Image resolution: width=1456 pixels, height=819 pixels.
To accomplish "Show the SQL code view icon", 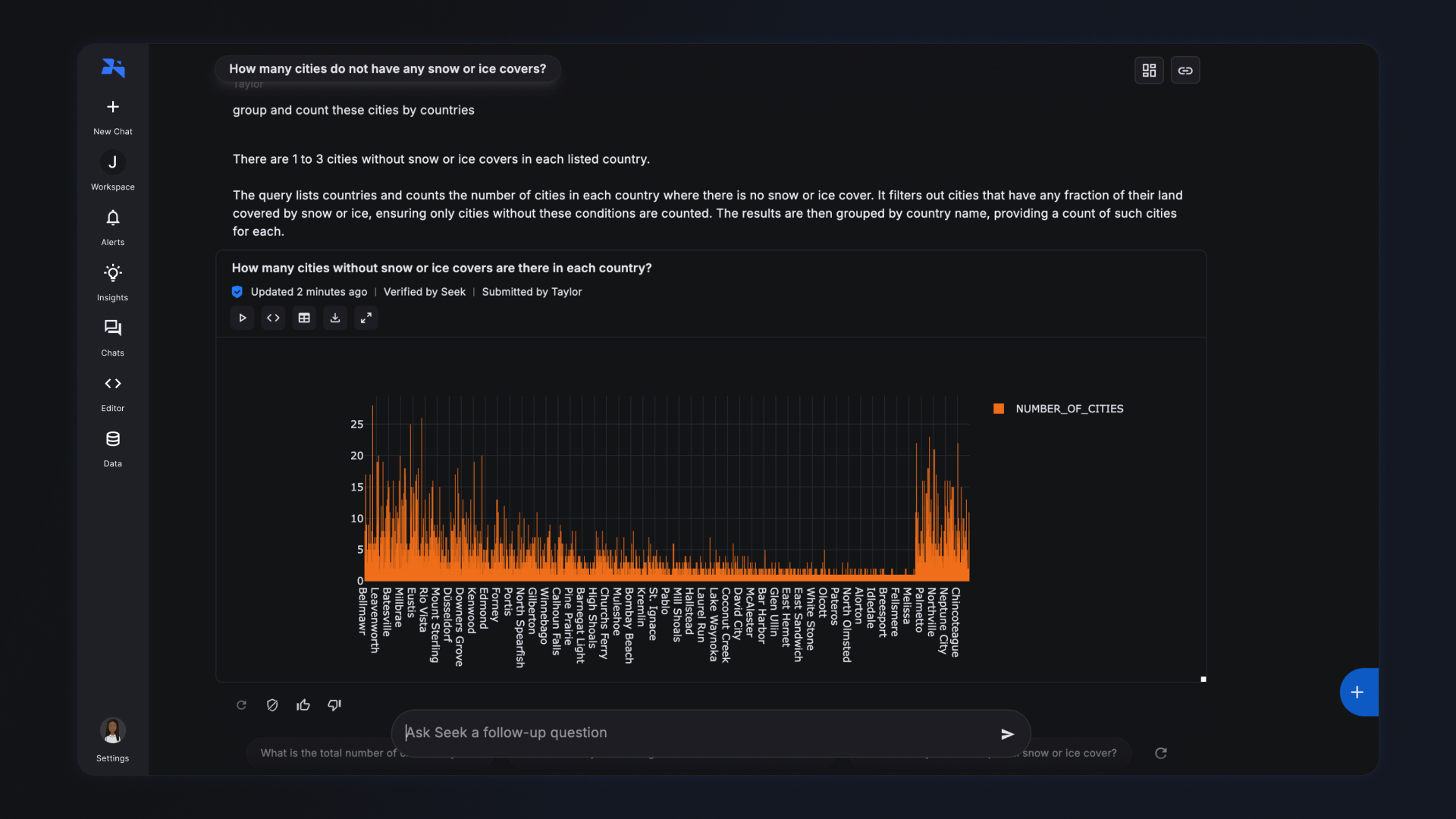I will click(x=273, y=318).
